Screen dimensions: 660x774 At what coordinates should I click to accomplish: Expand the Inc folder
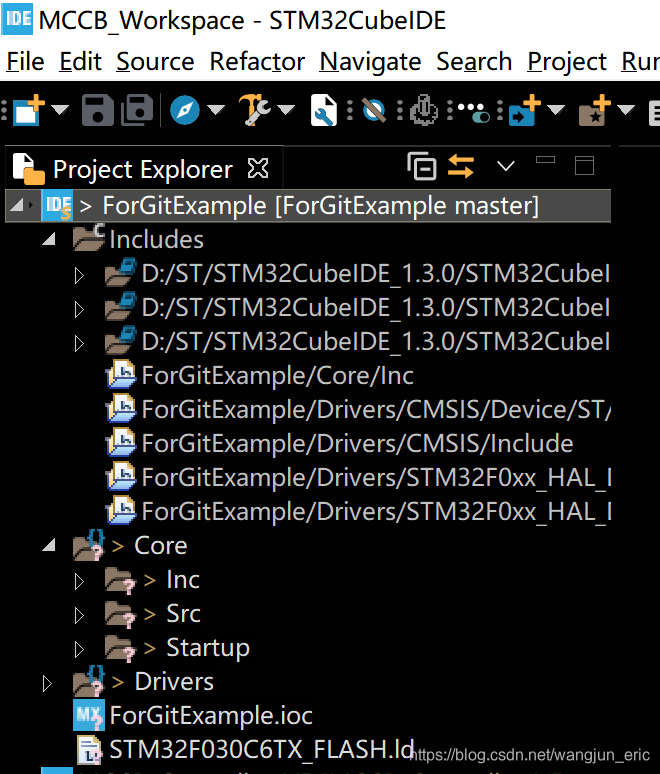[79, 581]
